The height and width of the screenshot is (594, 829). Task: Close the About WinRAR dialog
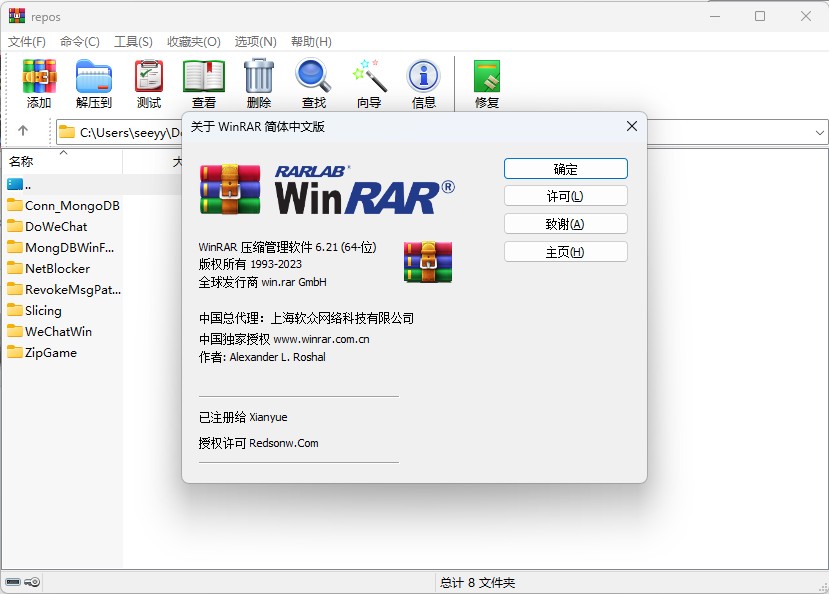[632, 126]
